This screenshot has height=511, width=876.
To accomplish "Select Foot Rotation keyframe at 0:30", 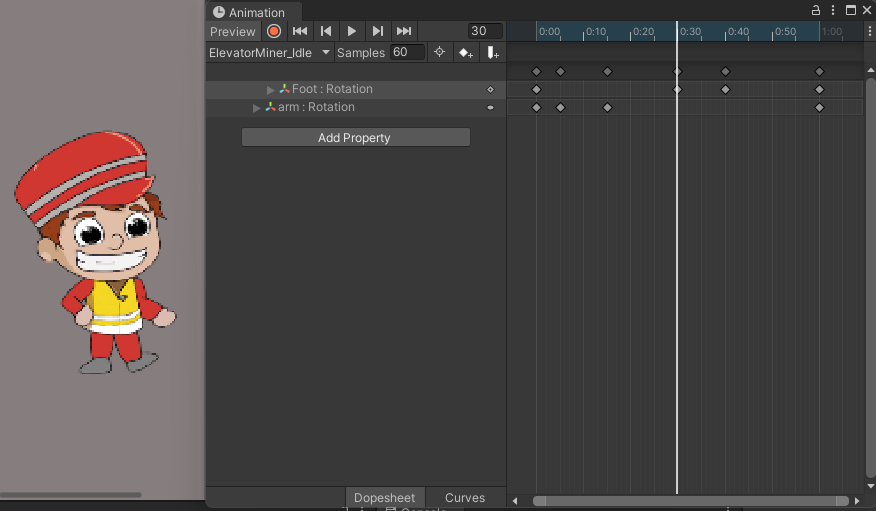I will (677, 89).
